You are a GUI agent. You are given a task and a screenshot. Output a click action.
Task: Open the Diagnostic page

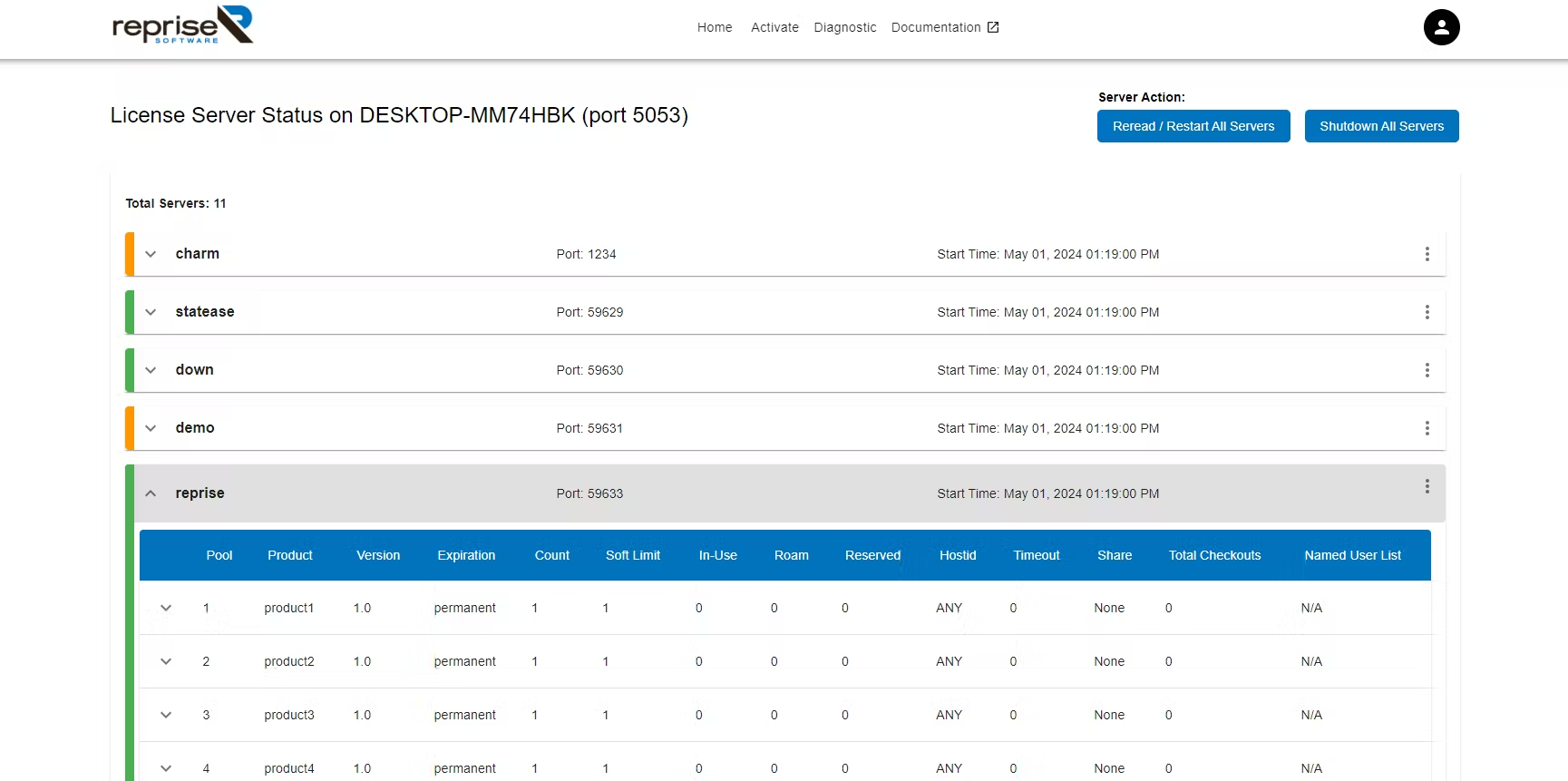844,27
